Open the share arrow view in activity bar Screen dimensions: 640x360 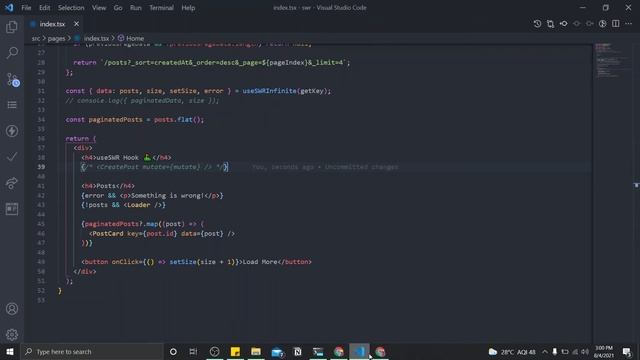coord(12,183)
